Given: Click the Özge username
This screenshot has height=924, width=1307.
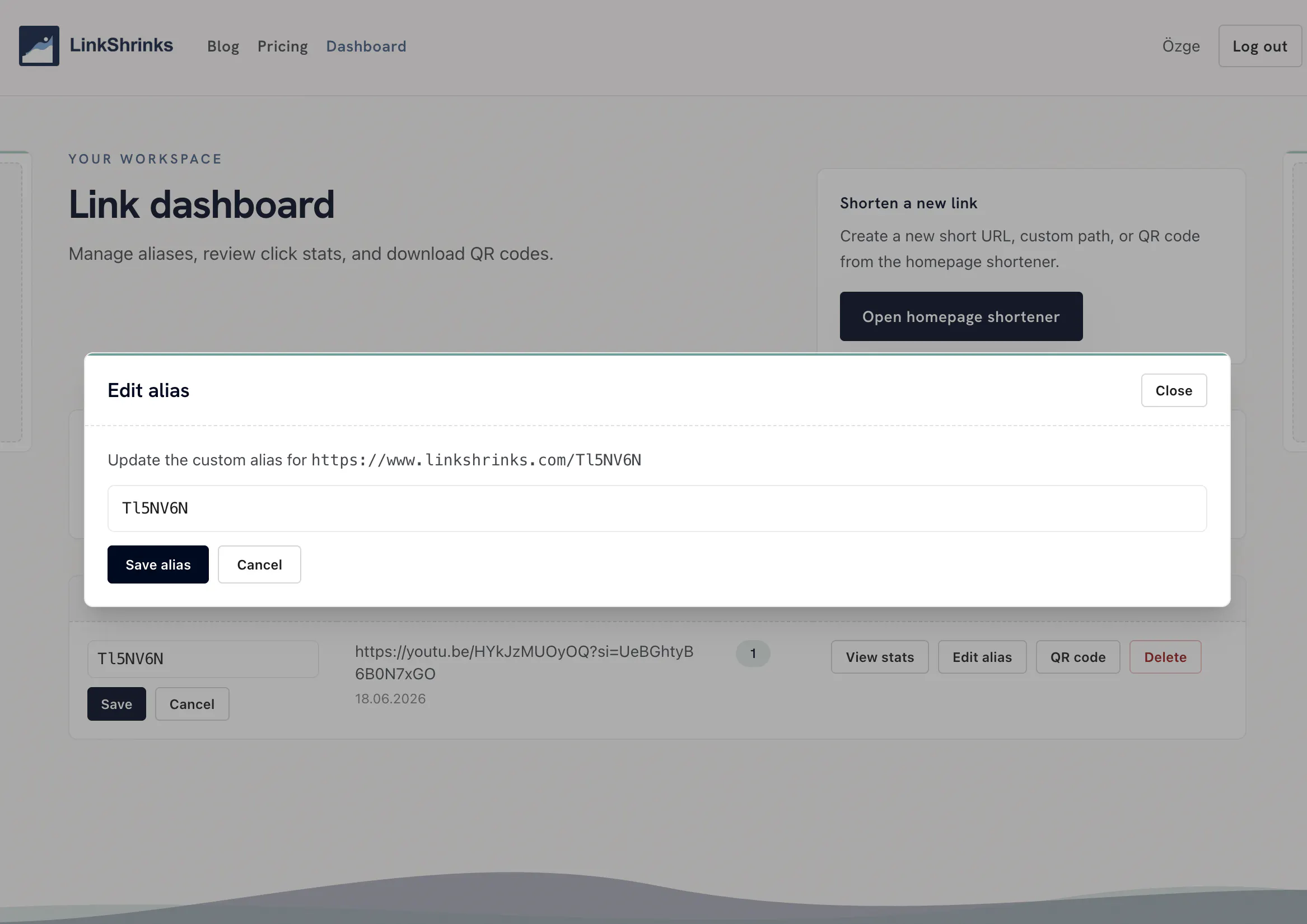Looking at the screenshot, I should coord(1180,46).
